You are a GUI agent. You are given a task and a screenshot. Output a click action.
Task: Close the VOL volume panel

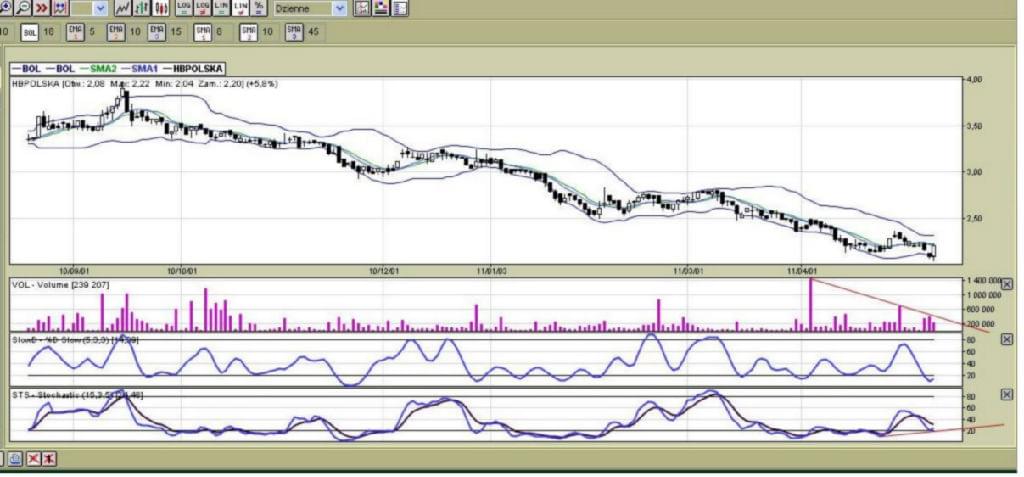(1006, 285)
